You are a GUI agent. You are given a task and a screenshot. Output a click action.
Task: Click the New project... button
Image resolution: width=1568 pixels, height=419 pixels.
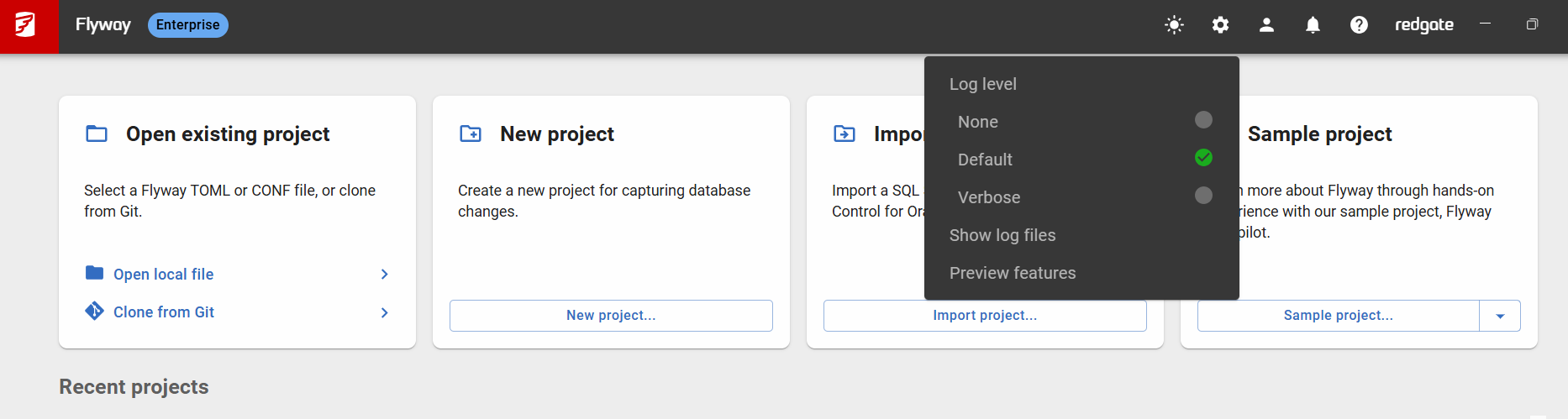(x=611, y=316)
